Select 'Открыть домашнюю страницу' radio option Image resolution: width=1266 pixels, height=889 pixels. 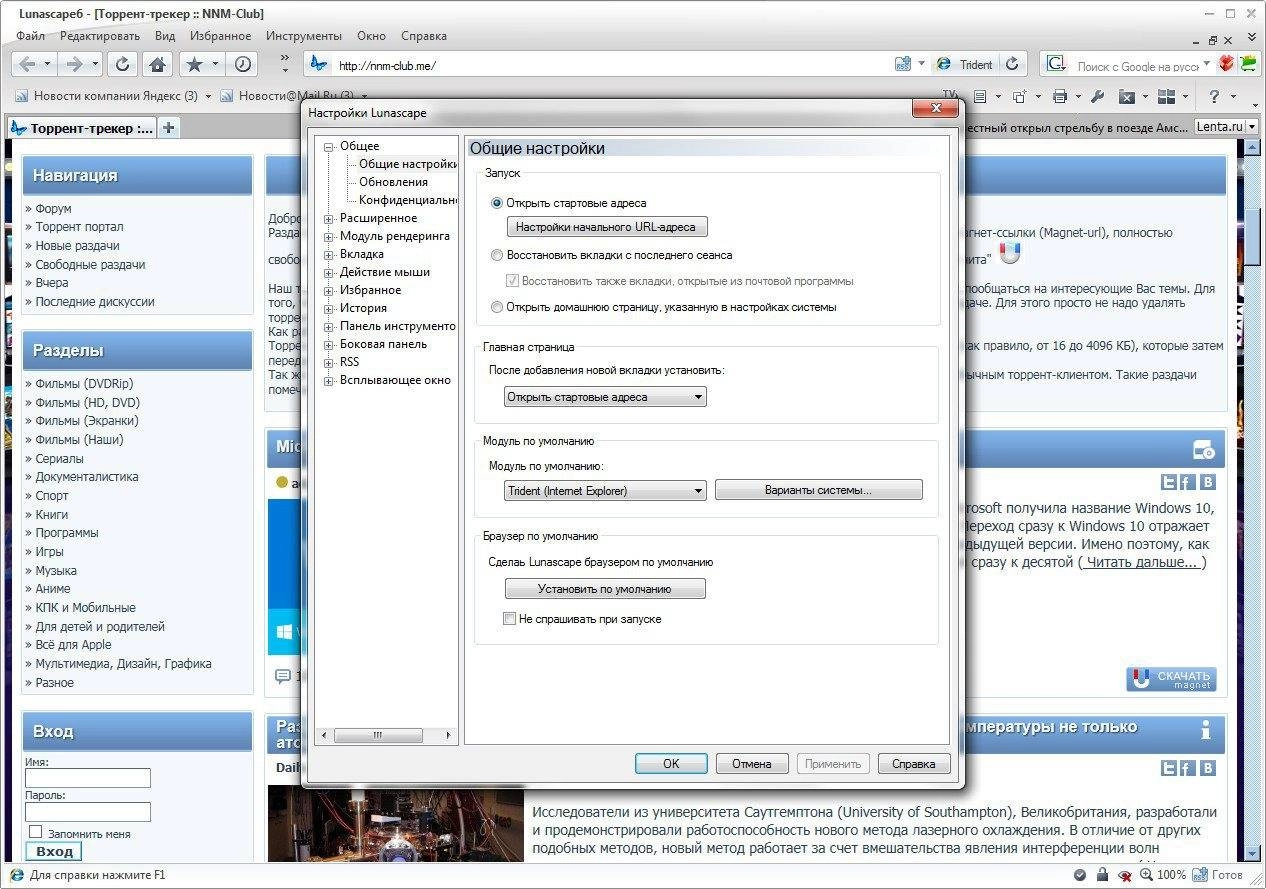pyautogui.click(x=497, y=307)
